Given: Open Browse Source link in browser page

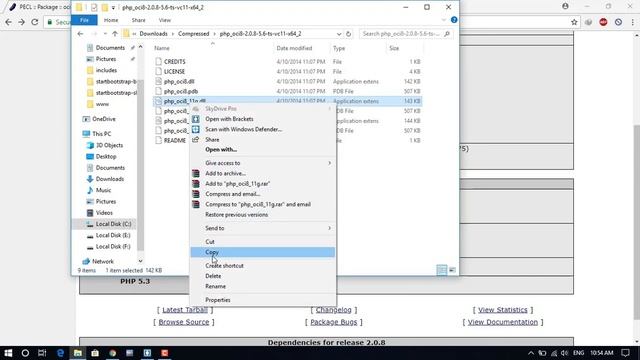Looking at the screenshot, I should coord(184,322).
